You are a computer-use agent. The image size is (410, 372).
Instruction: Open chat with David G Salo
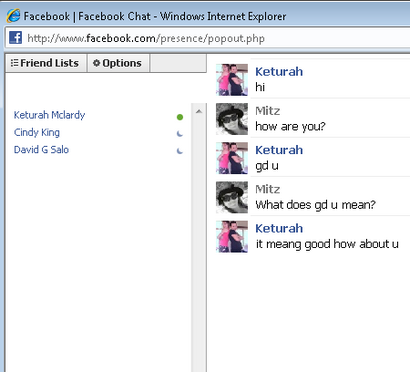point(41,150)
